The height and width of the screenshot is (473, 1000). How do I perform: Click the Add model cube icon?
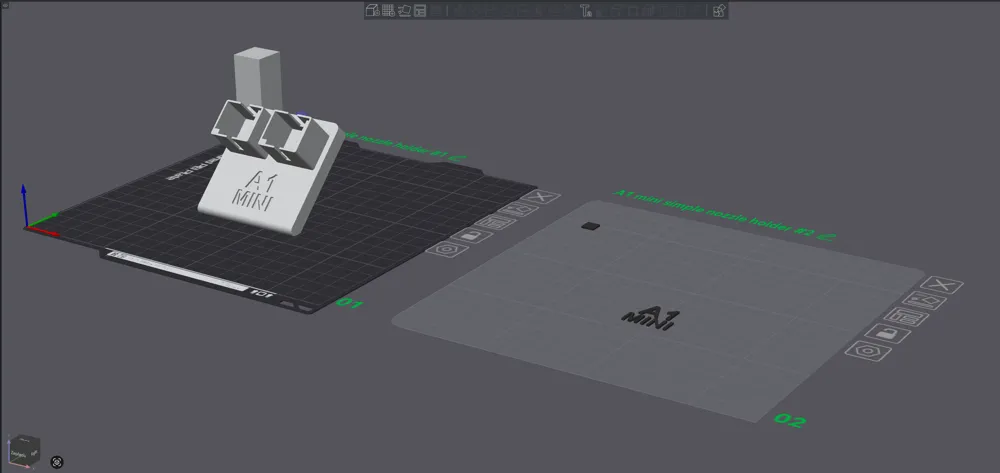coord(372,10)
